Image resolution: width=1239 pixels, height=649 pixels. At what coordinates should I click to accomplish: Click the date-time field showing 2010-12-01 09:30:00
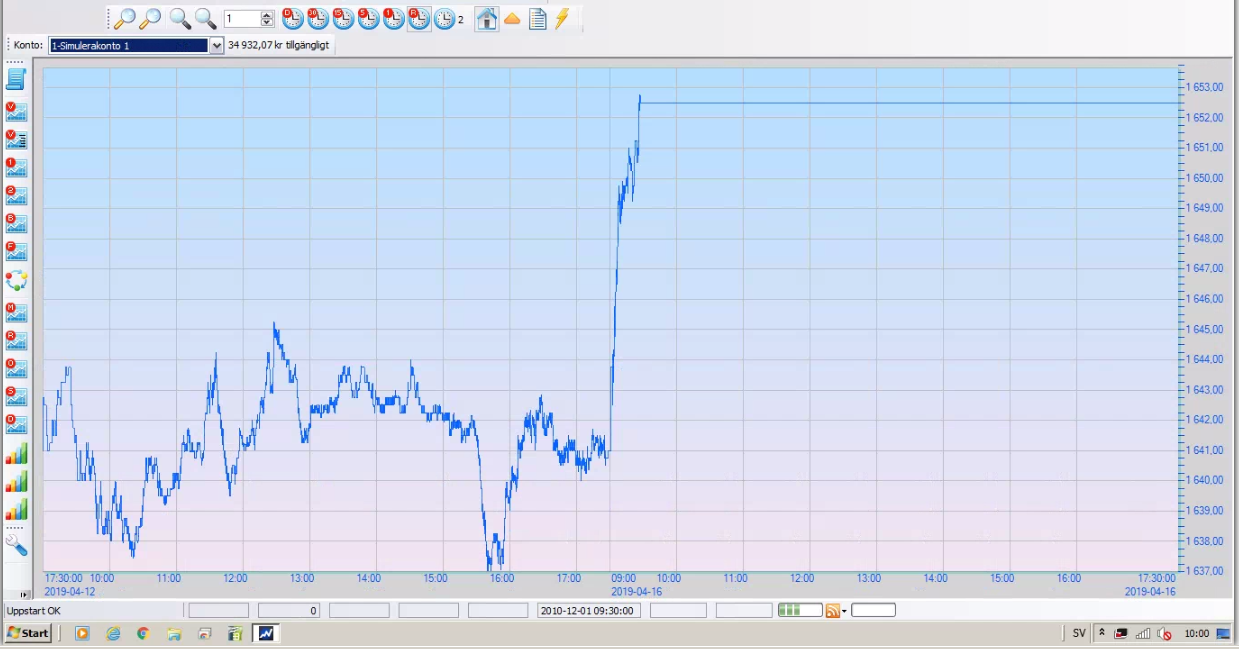[x=589, y=611]
